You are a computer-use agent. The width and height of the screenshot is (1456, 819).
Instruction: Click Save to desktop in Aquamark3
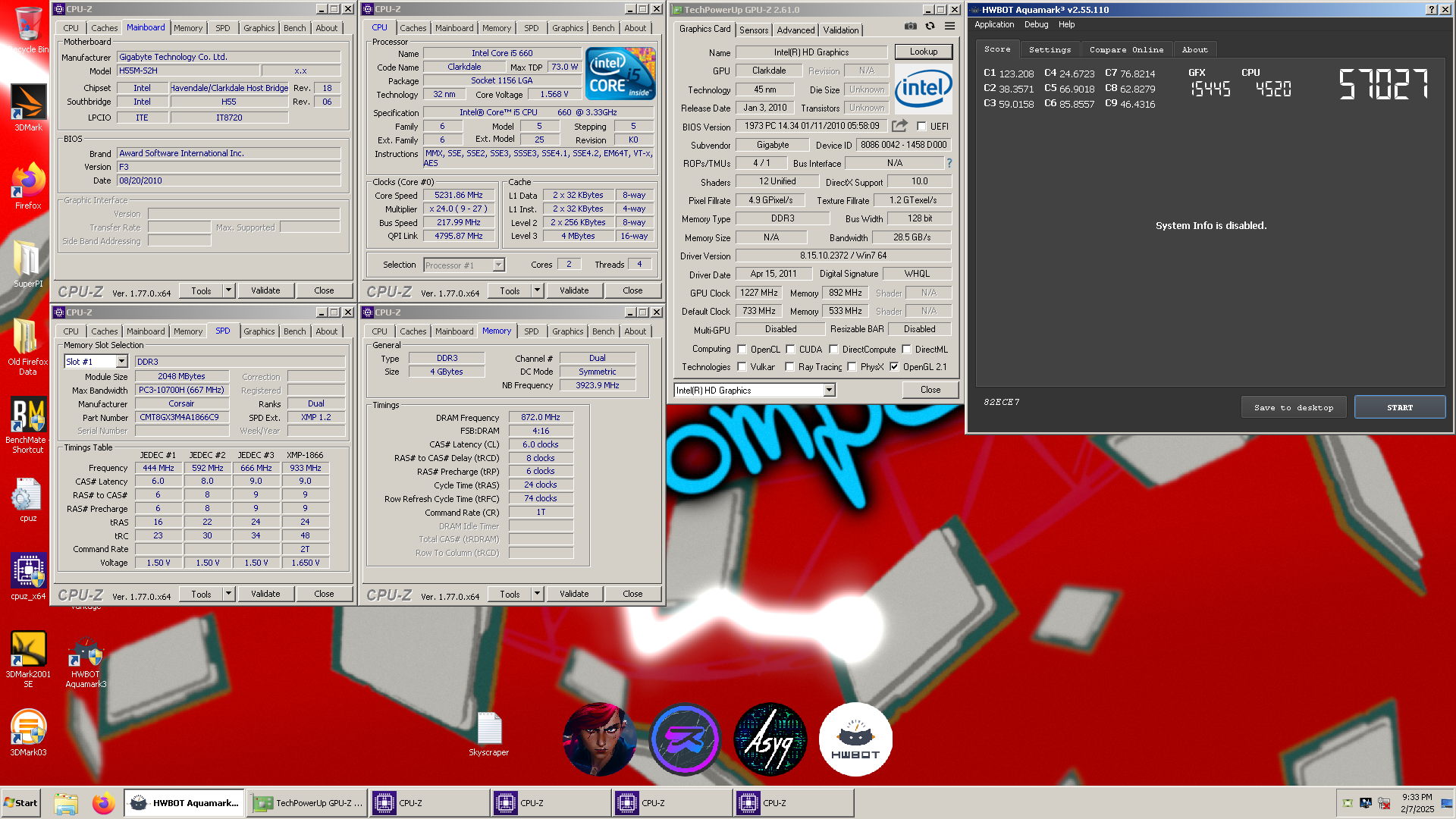1294,407
